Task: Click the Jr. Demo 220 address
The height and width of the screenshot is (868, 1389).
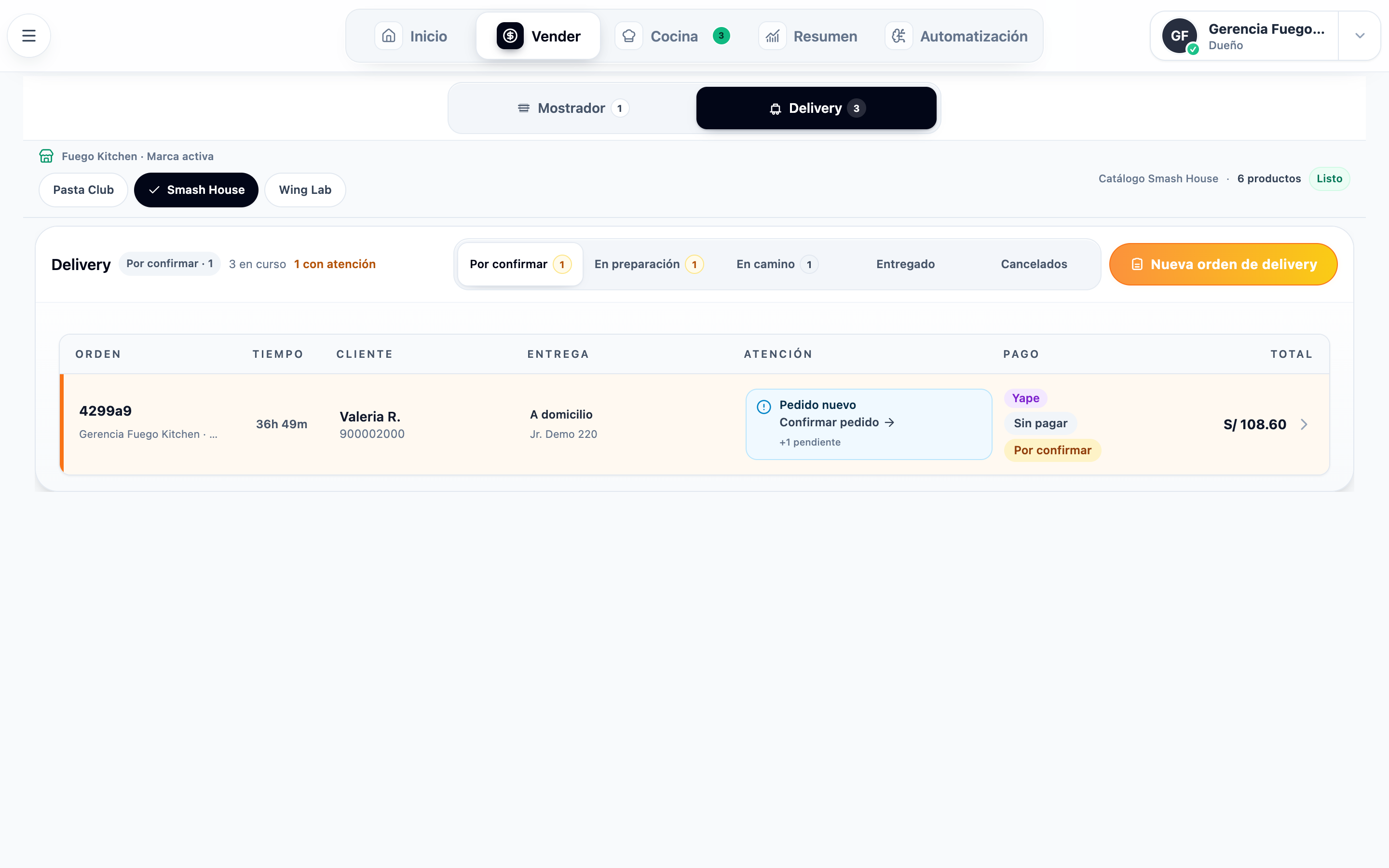Action: (564, 434)
